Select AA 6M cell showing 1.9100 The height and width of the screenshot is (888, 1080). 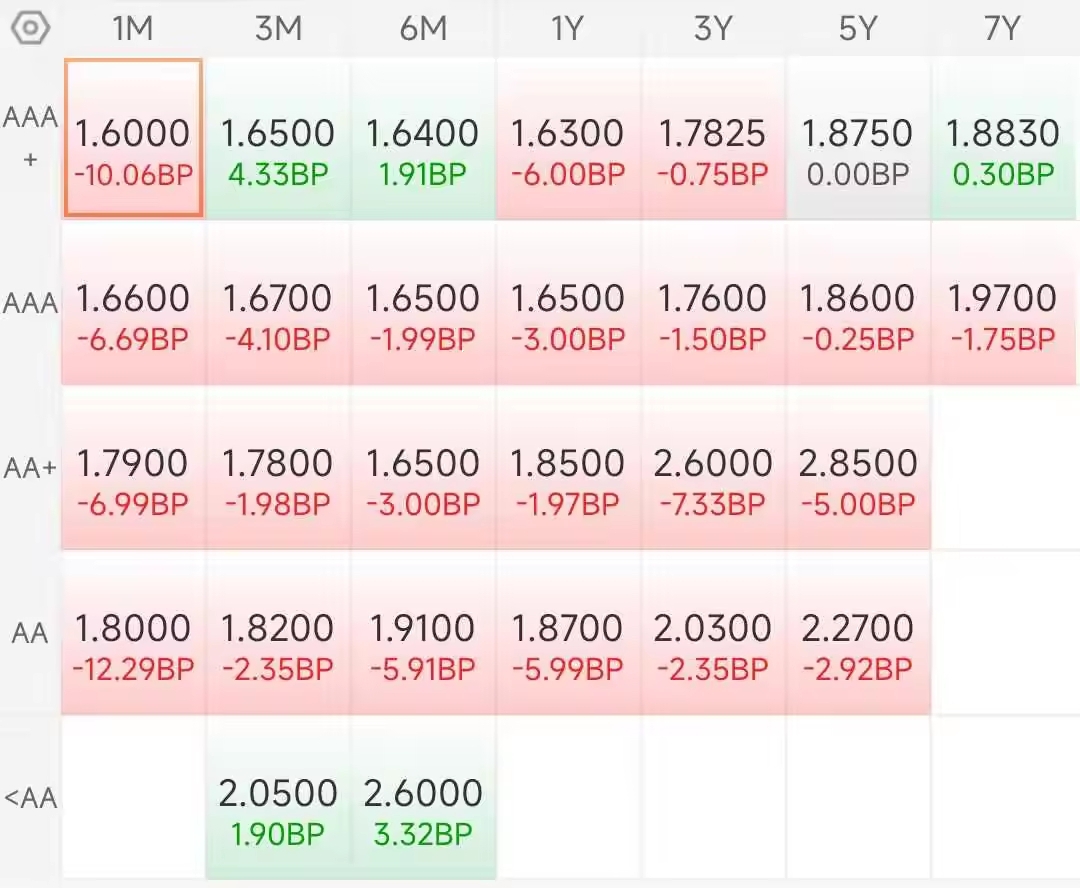coord(423,633)
